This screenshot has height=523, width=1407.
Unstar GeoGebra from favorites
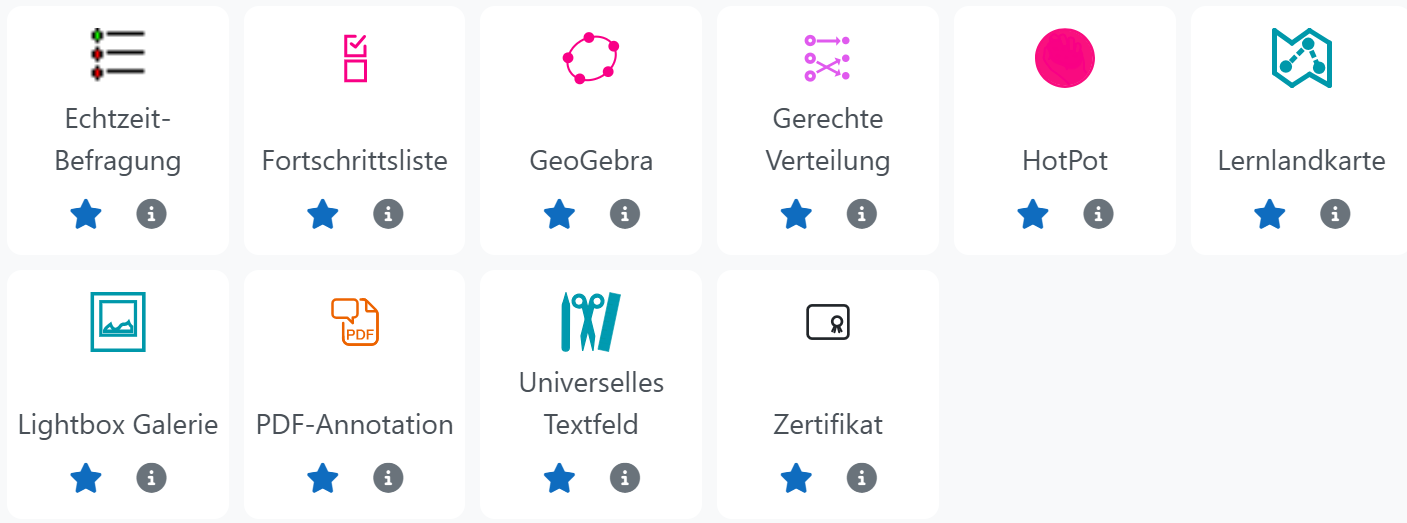tap(560, 214)
